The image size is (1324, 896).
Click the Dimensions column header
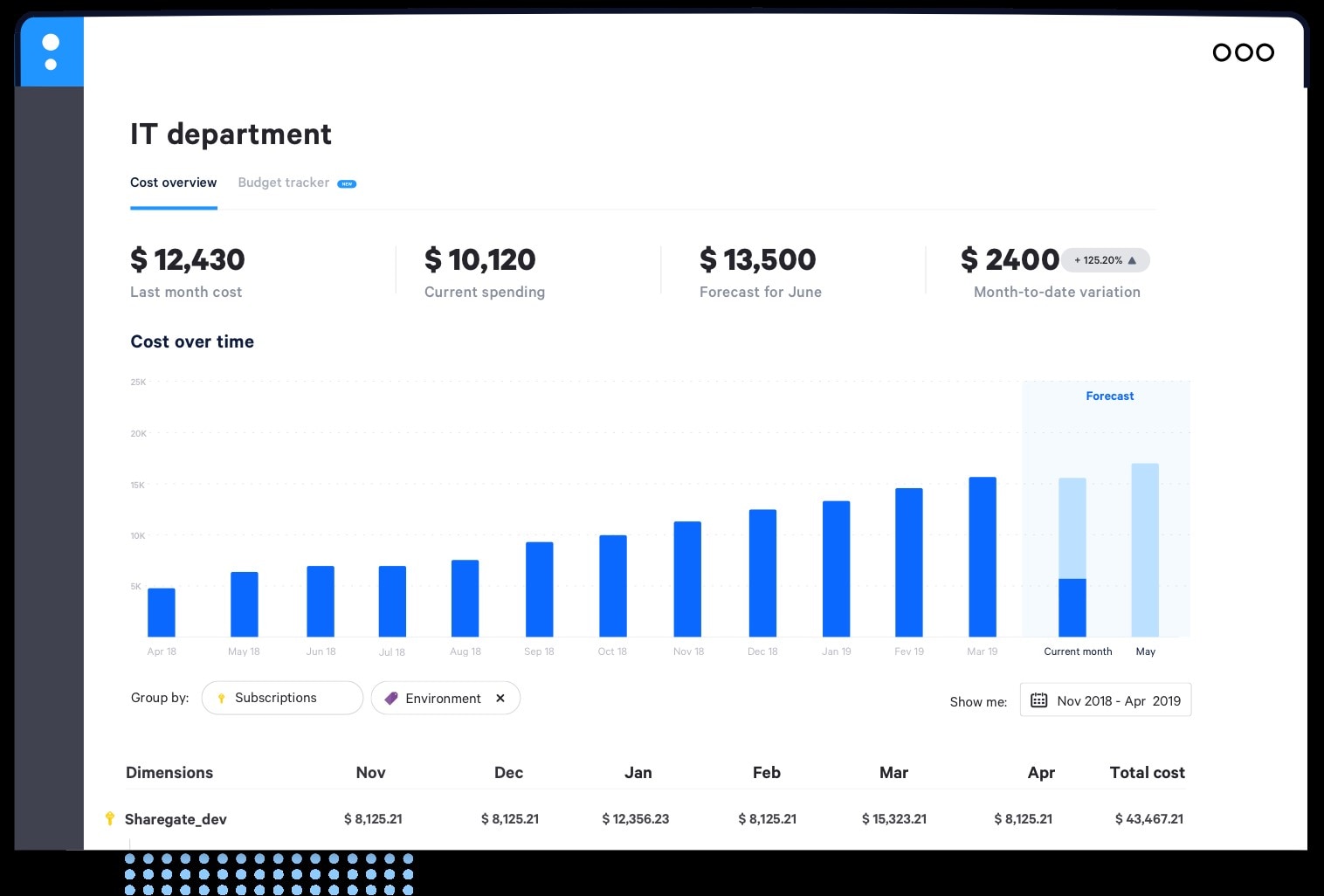[169, 773]
